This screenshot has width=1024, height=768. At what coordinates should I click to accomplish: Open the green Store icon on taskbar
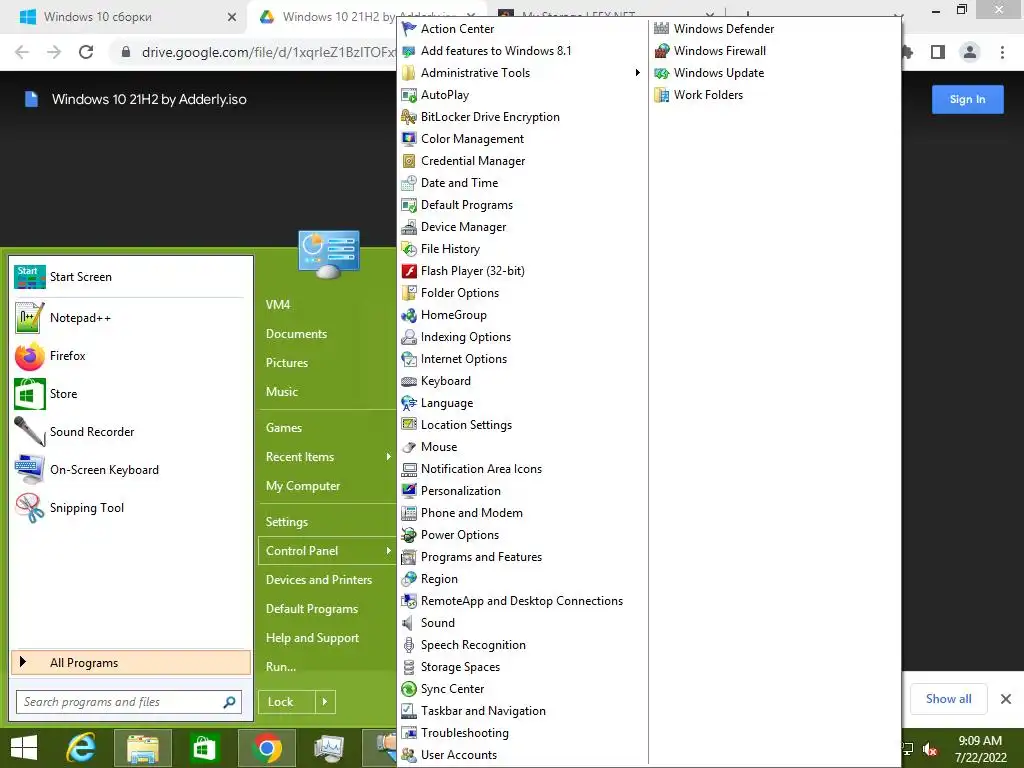click(x=204, y=748)
